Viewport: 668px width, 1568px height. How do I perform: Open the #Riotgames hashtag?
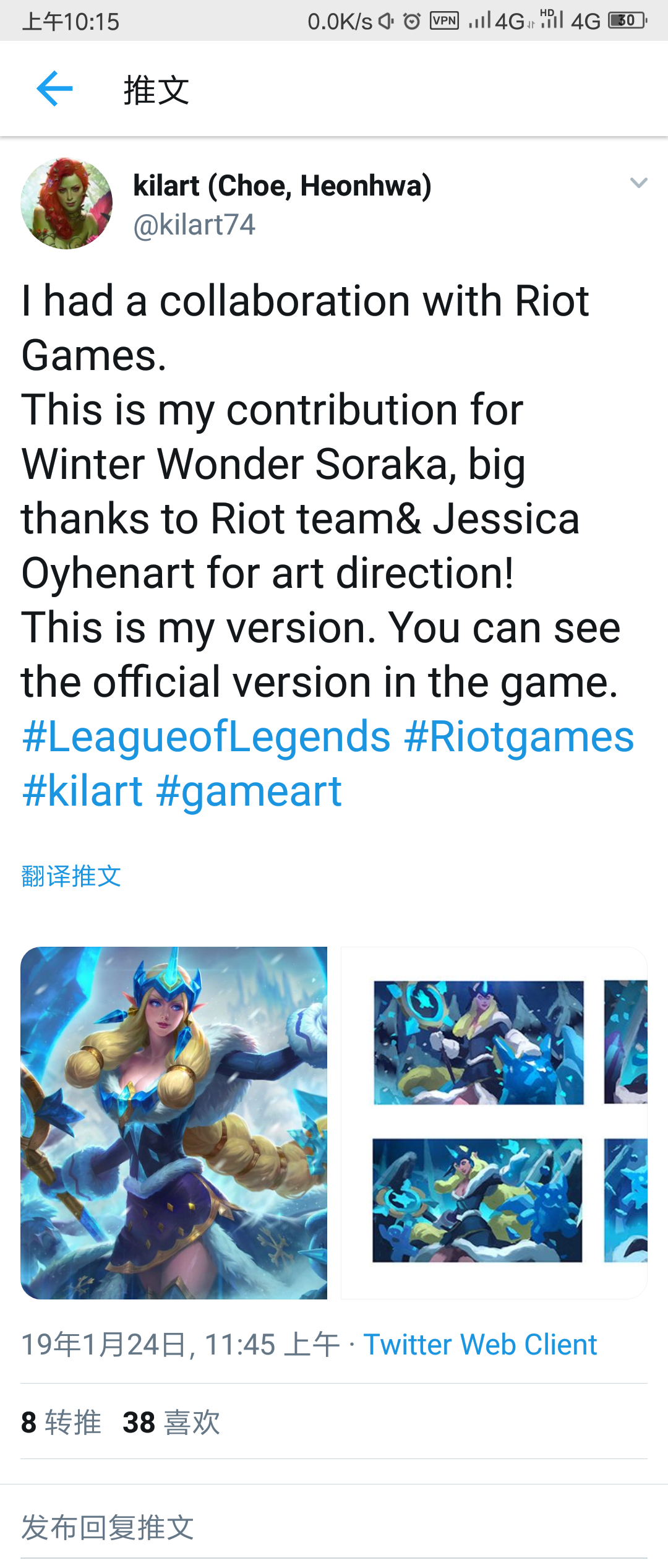pos(520,737)
